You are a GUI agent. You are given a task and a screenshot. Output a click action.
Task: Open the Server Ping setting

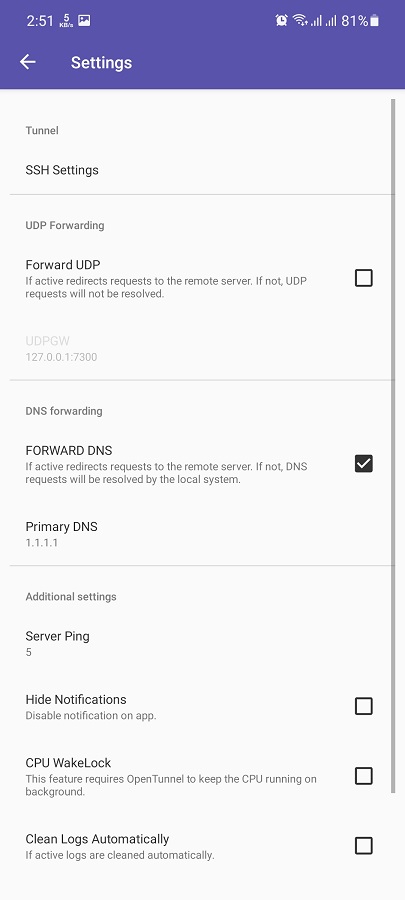point(200,643)
